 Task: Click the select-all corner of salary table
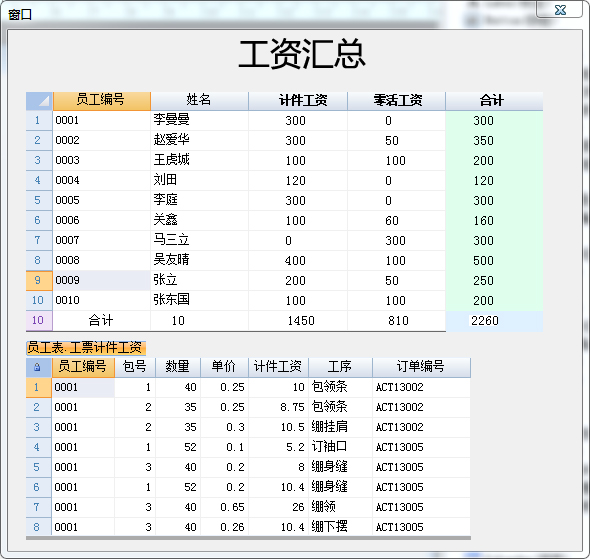[39, 101]
